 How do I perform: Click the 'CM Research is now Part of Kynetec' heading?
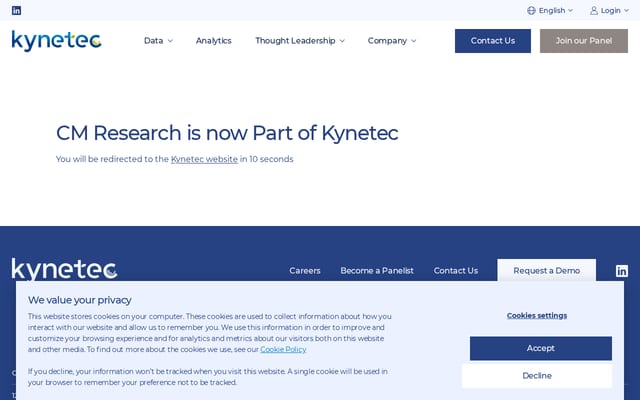(227, 133)
